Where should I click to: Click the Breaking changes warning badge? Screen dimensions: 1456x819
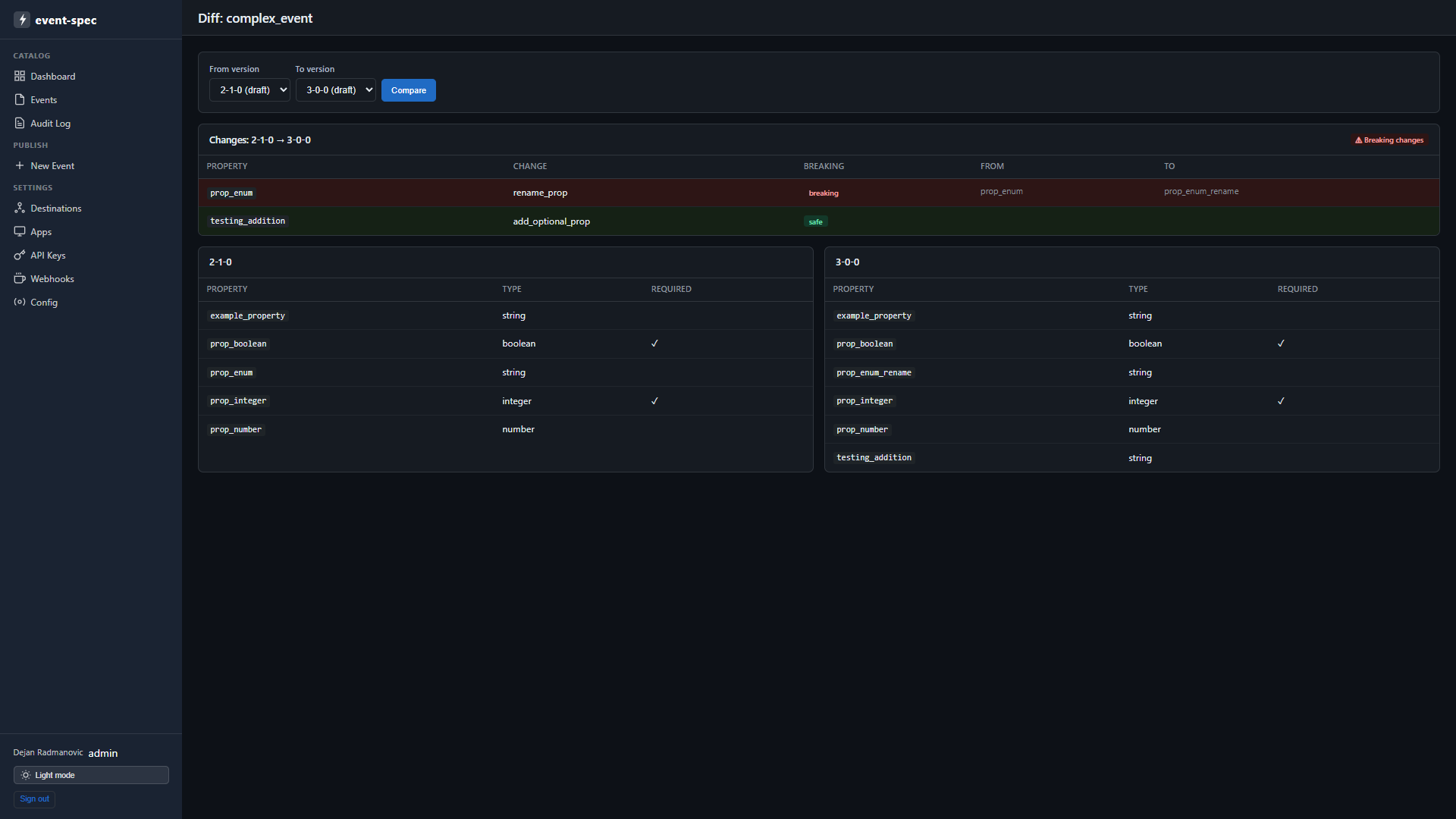tap(1389, 140)
